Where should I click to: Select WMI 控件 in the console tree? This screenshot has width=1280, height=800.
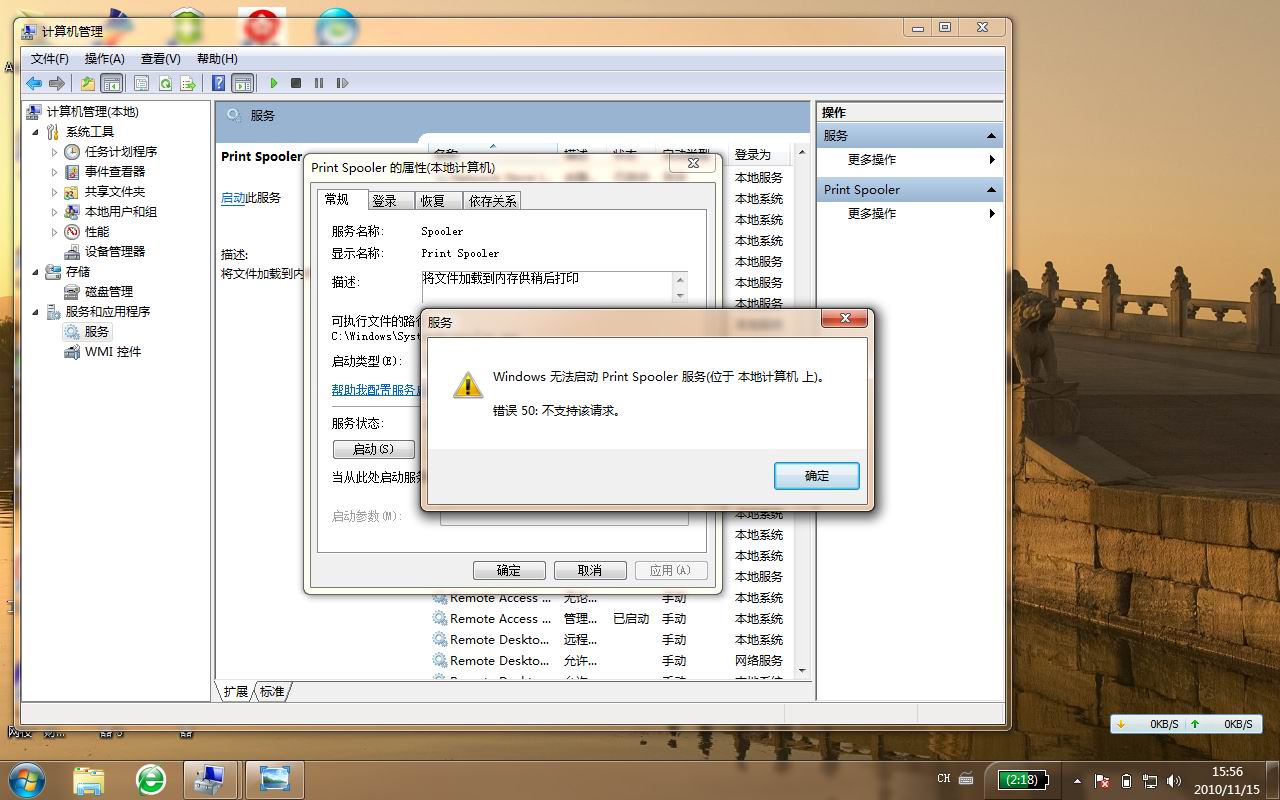point(113,352)
